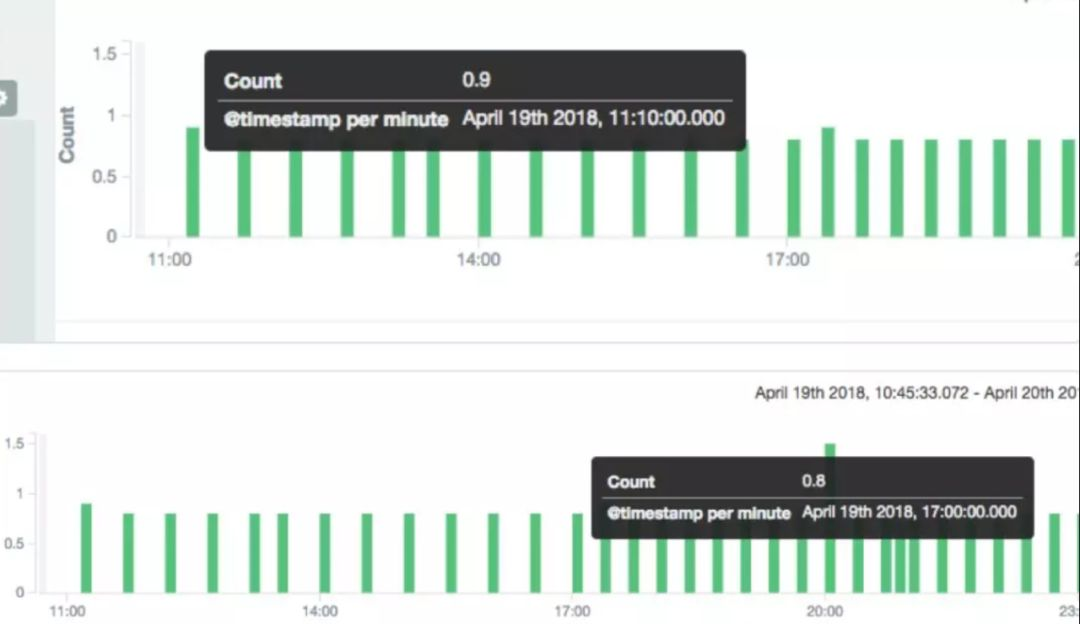Click the first green bar in upper chart
The width and height of the screenshot is (1080, 624).
pyautogui.click(x=193, y=185)
